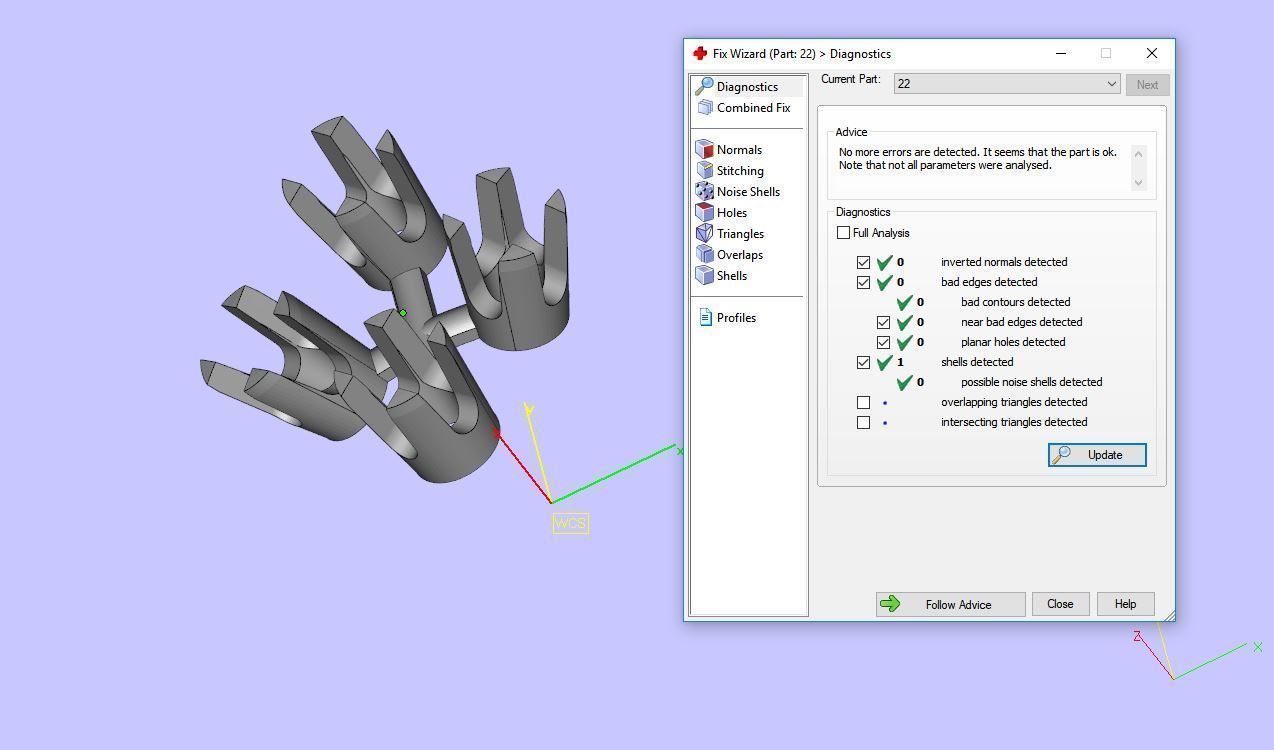Enable overlapping triangles detected checkbox

pyautogui.click(x=863, y=402)
